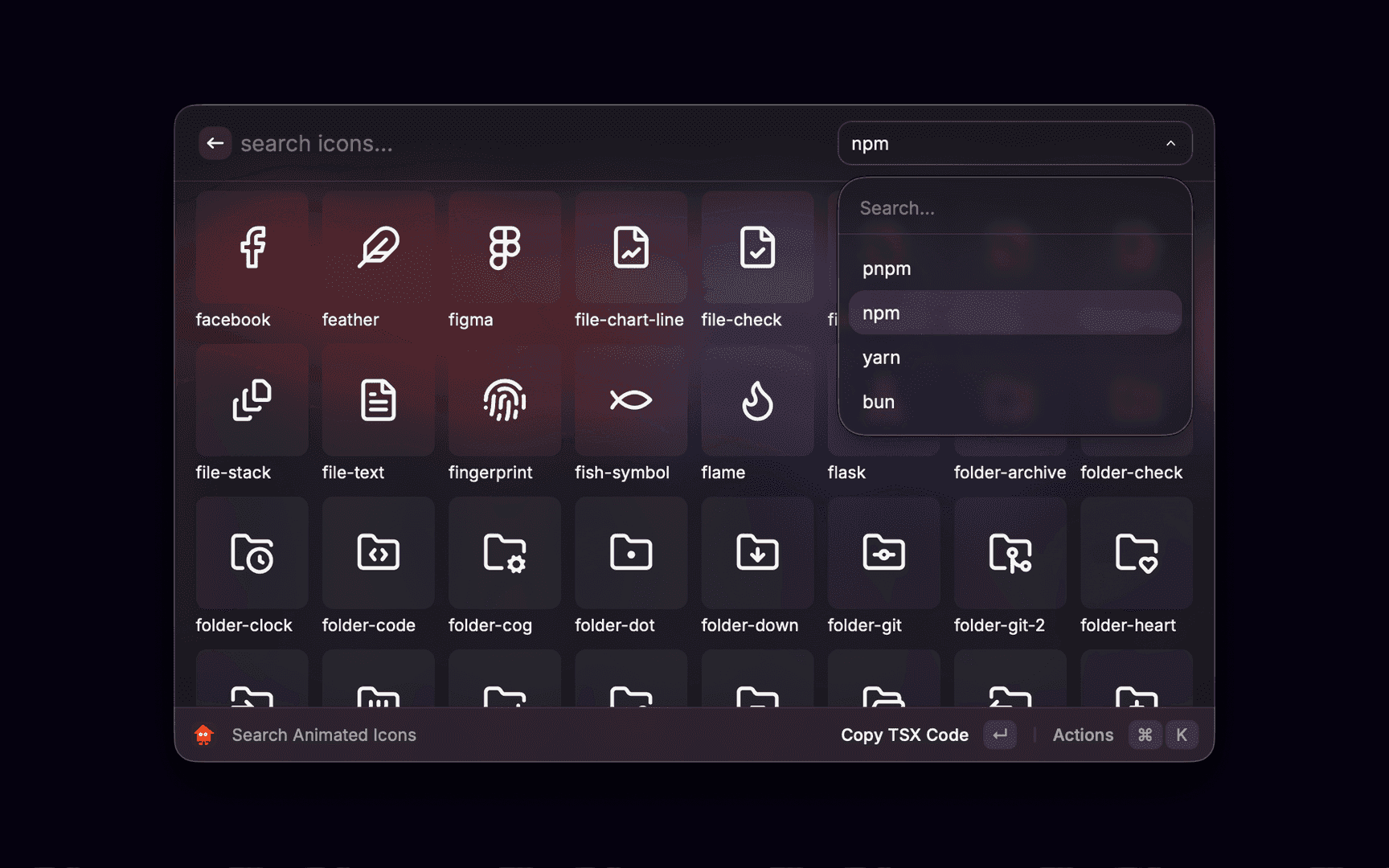
Task: Click the red extension icon in footer
Action: click(x=204, y=735)
